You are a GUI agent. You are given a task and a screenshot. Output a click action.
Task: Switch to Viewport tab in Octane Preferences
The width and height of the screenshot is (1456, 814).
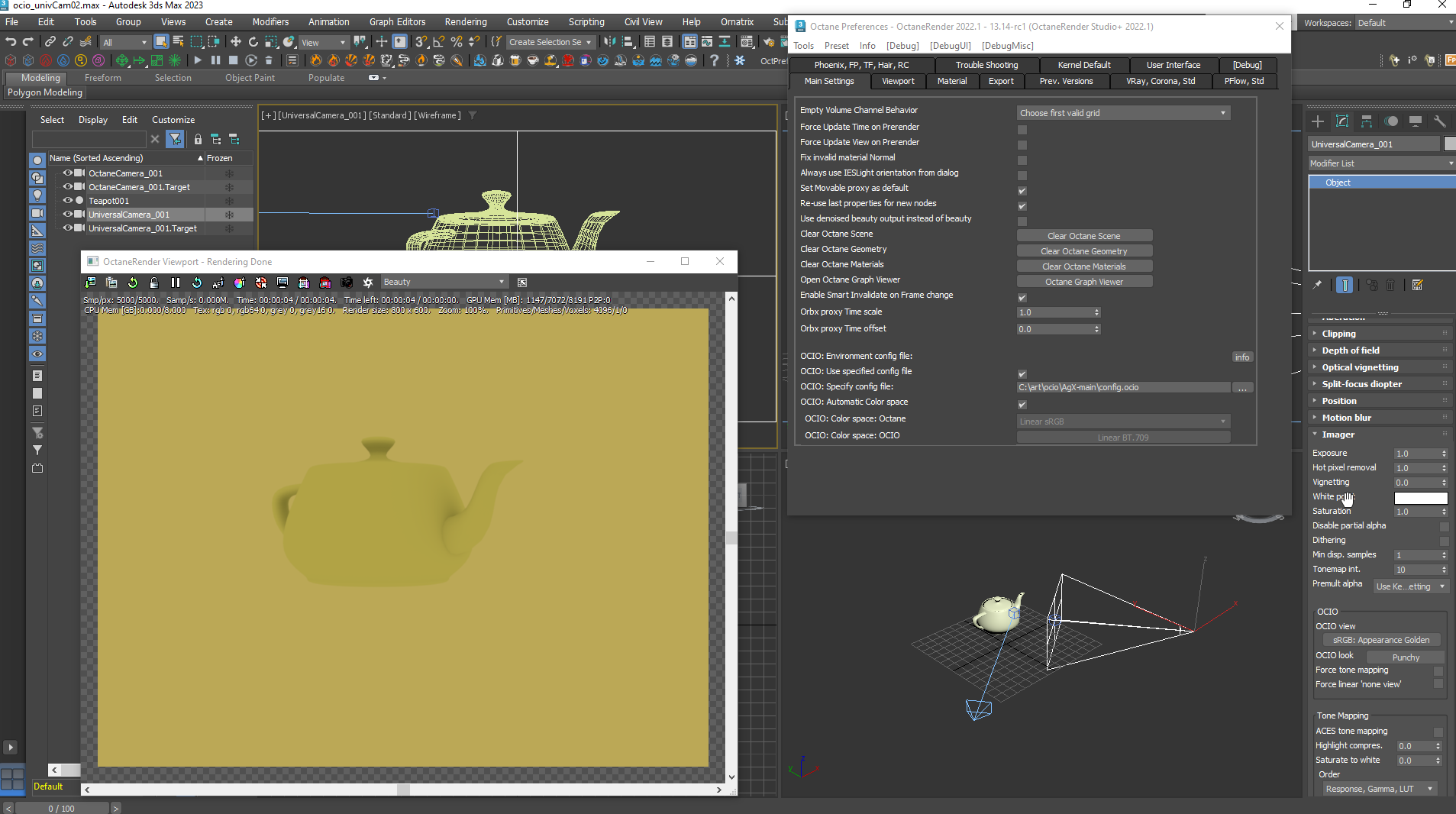(898, 81)
